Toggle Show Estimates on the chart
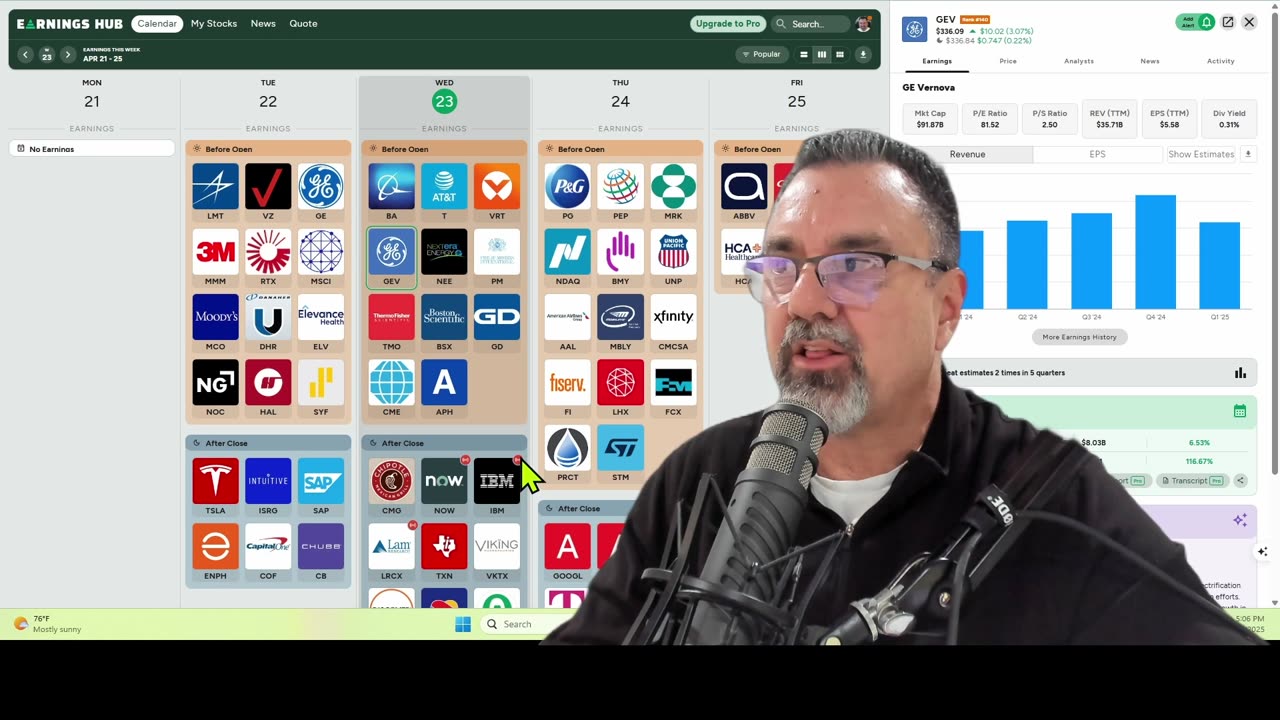1280x720 pixels. tap(1201, 154)
